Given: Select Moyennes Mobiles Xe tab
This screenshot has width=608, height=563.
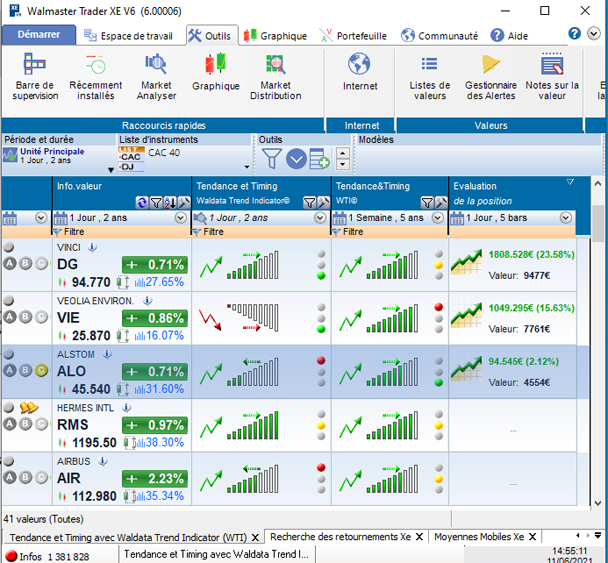Looking at the screenshot, I should point(478,537).
